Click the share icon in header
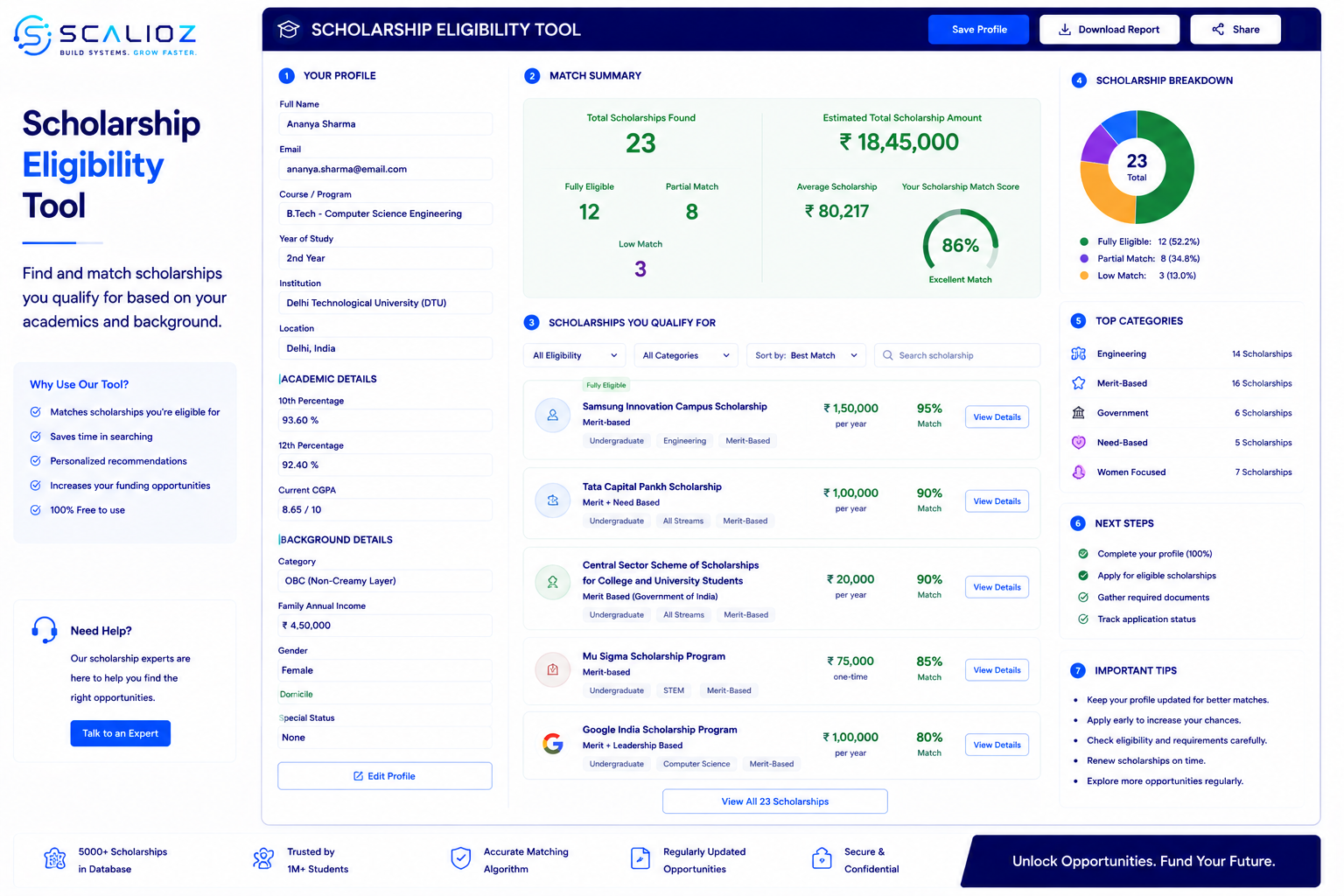1344x896 pixels. [1218, 30]
